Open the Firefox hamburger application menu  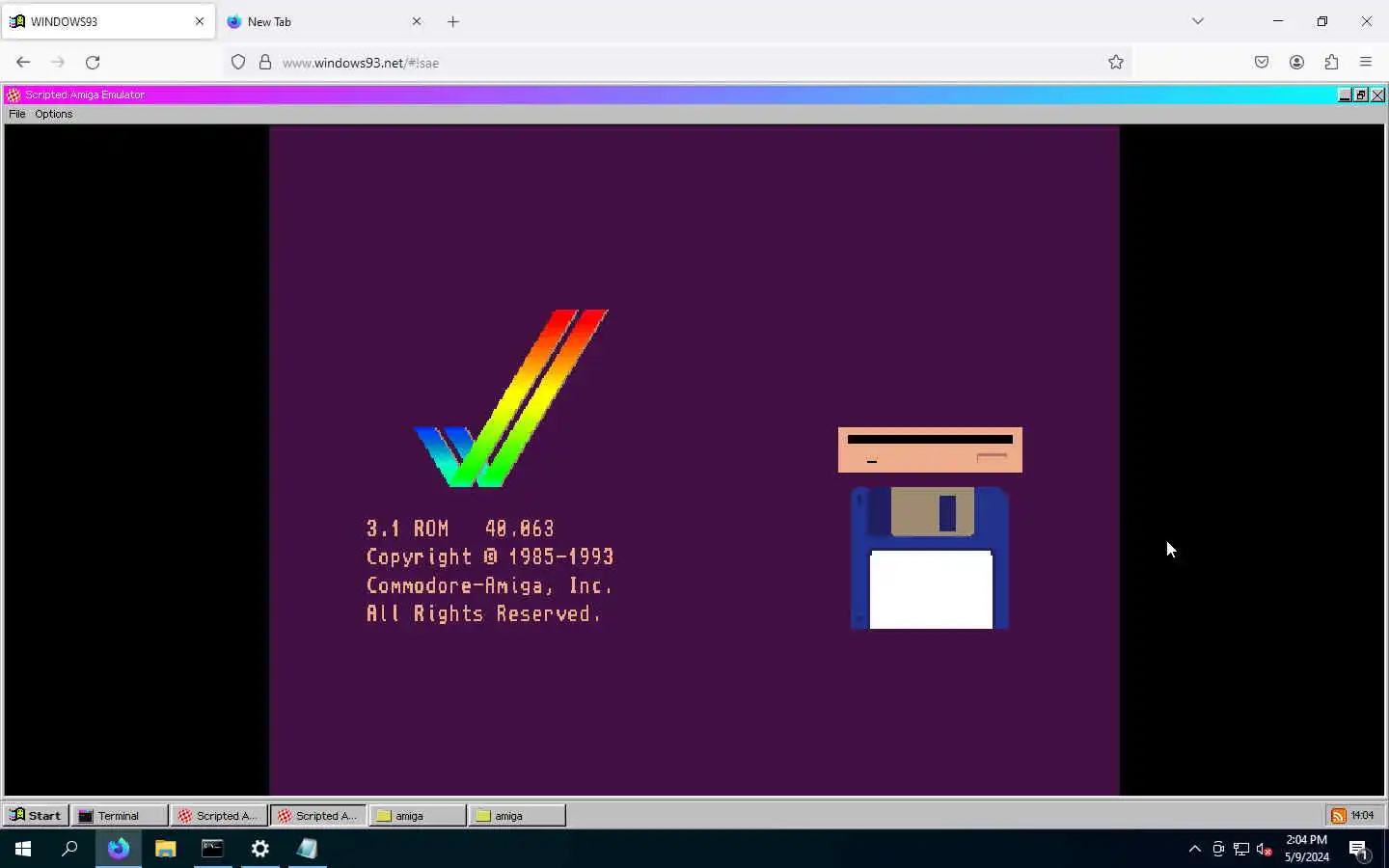pos(1366,63)
